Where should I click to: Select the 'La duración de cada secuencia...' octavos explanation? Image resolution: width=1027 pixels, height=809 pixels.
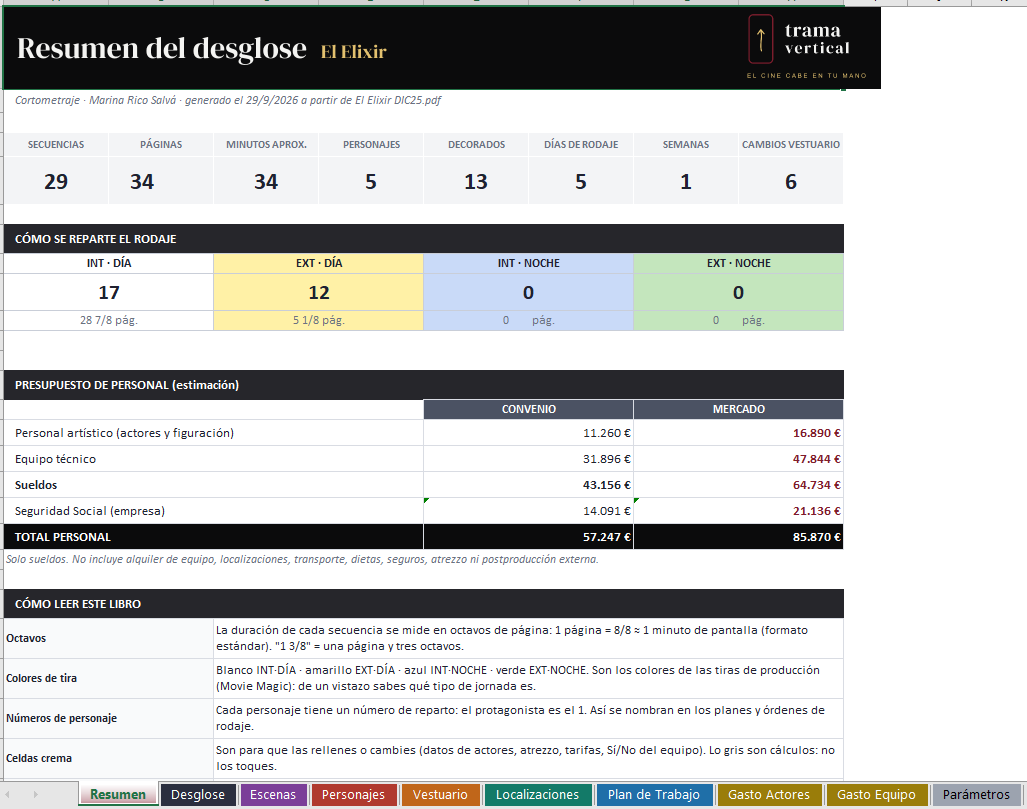click(529, 638)
